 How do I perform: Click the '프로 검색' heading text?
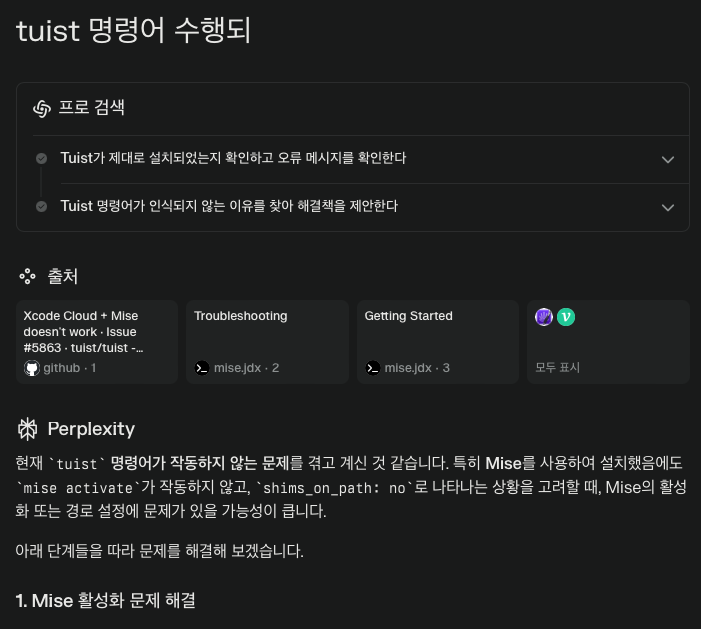point(92,108)
